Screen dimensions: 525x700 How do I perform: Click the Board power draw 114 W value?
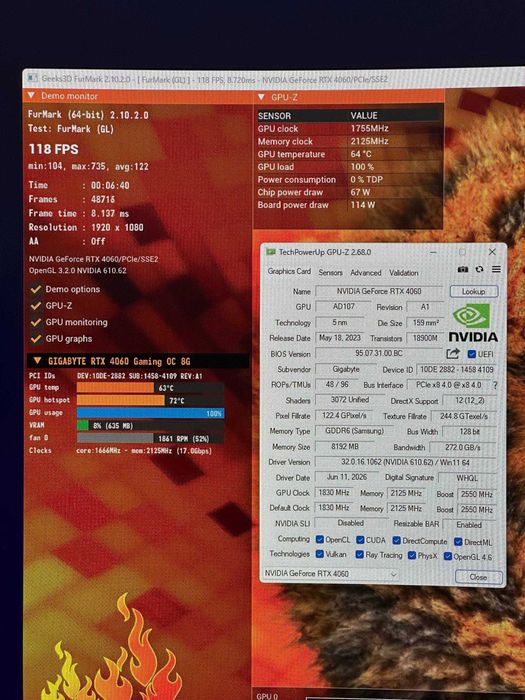[x=362, y=205]
